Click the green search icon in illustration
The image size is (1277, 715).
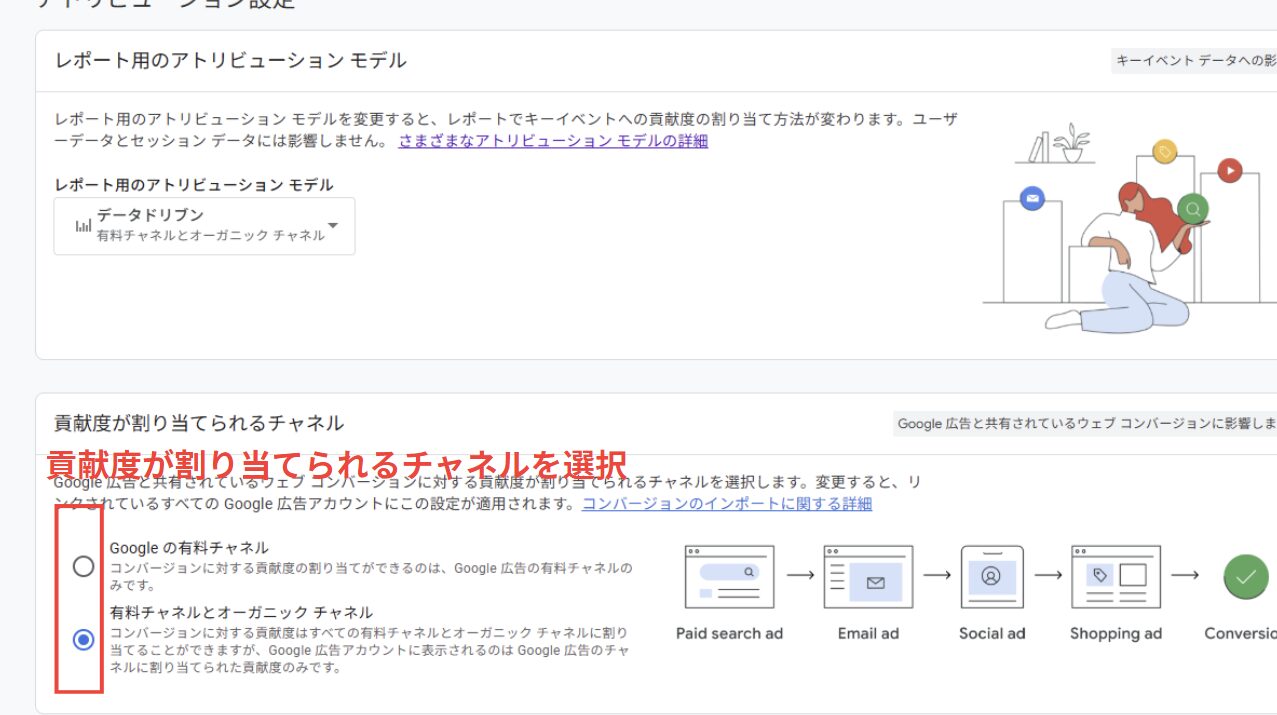1192,209
